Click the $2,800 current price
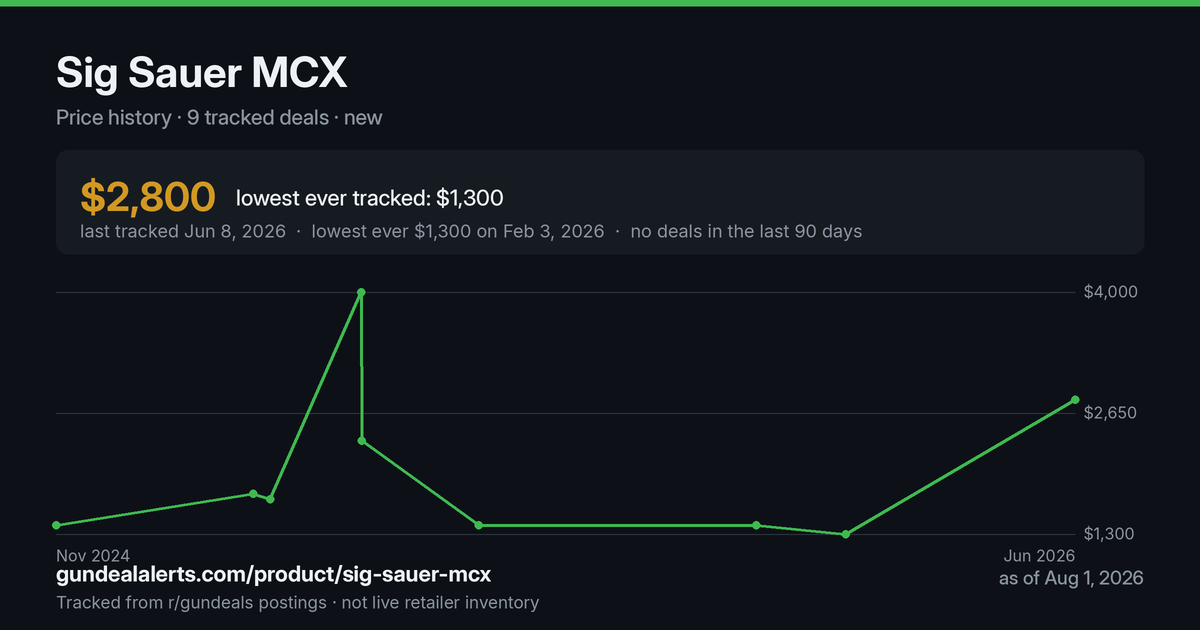This screenshot has height=630, width=1200. pyautogui.click(x=148, y=197)
